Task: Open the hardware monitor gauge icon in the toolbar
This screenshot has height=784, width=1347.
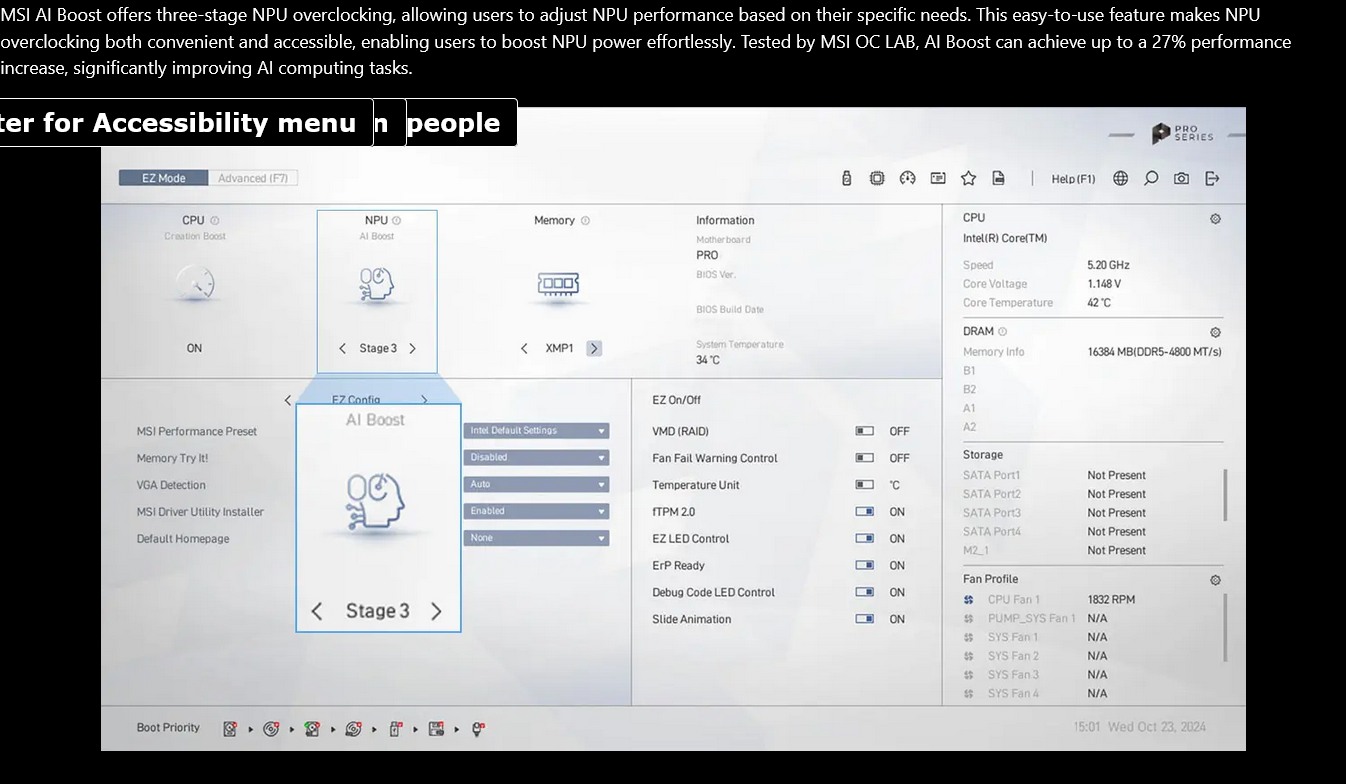Action: [908, 178]
